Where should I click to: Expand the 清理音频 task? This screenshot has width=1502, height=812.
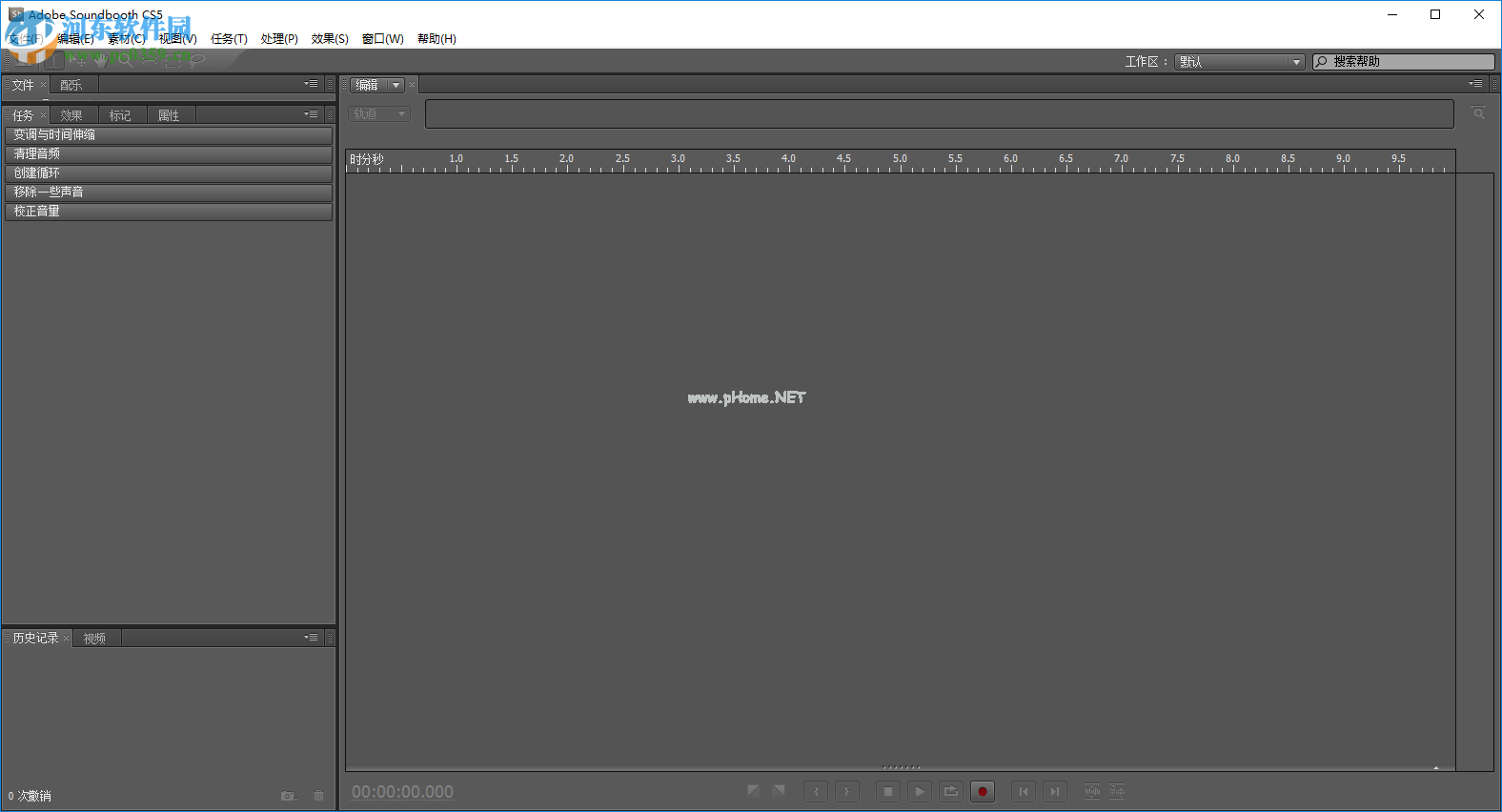(169, 154)
